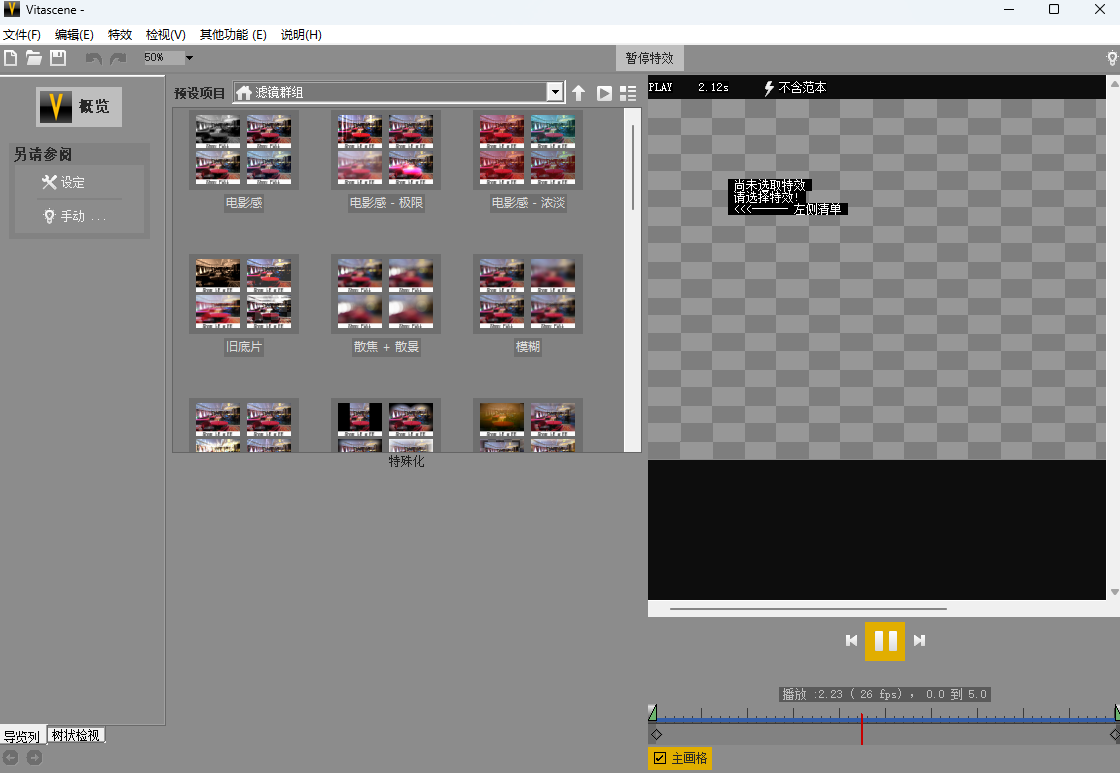Select the 电影感 - 极限 preset group
Screen dimensions: 1120x773
tap(386, 161)
